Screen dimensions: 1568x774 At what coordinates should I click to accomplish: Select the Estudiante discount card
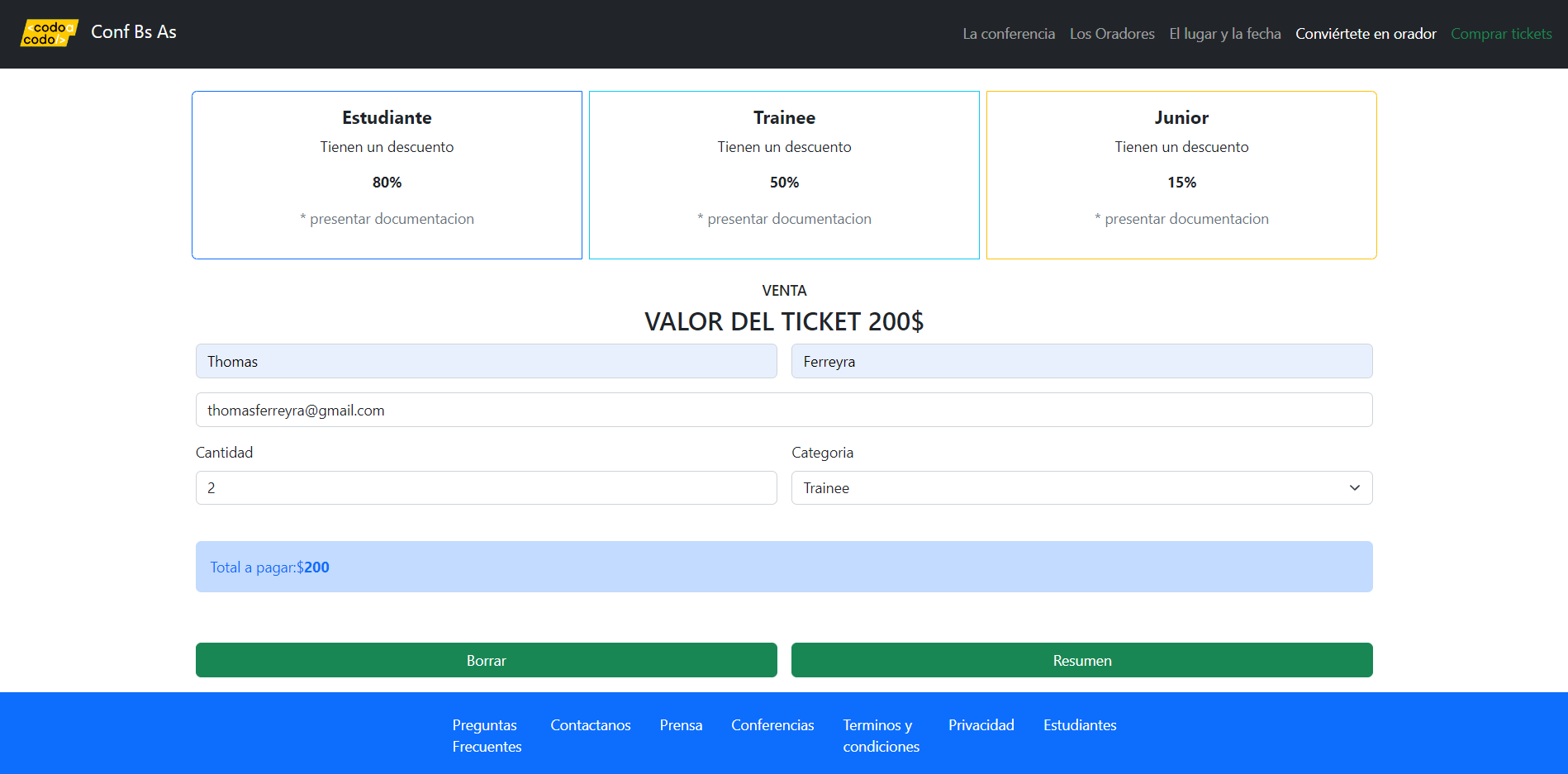[387, 175]
